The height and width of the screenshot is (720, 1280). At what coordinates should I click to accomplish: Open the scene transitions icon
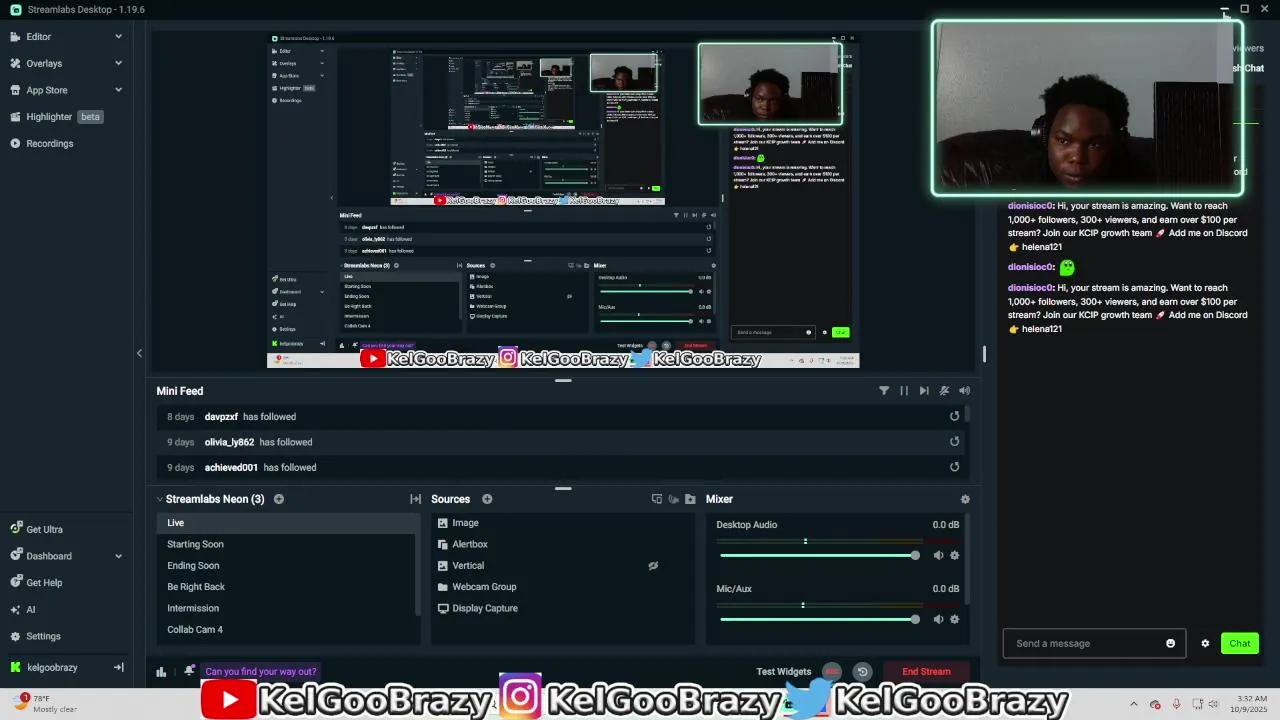coord(415,499)
